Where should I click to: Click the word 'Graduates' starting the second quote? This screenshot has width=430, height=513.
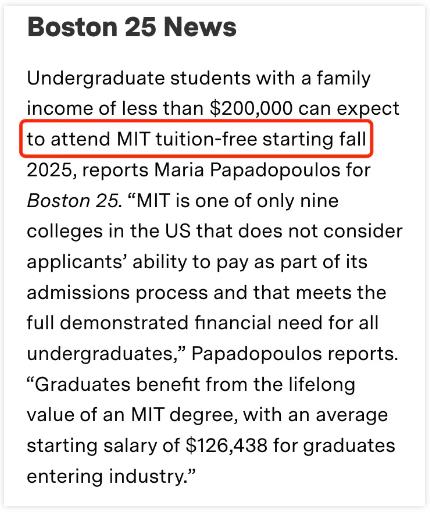[x=82, y=385]
